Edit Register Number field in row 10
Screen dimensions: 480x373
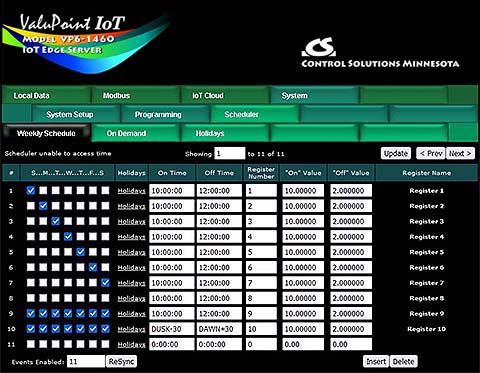tap(261, 329)
